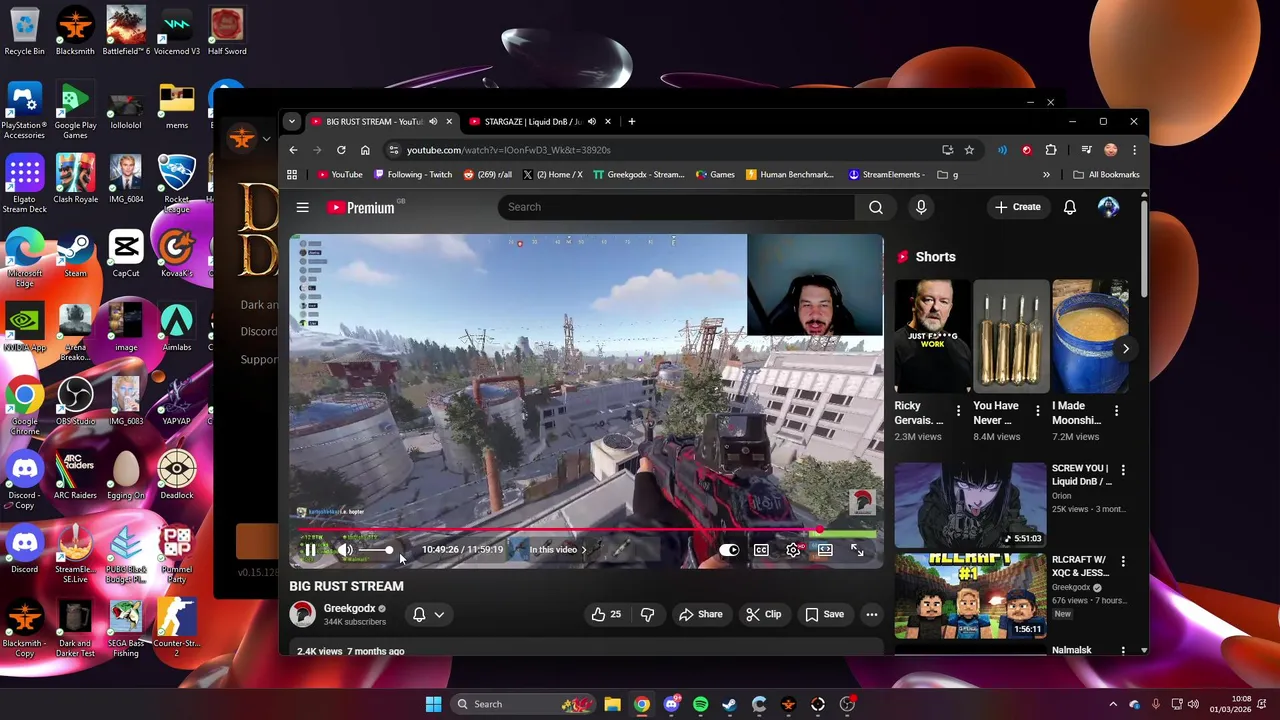Open options for 'You Have Never' short

[1037, 410]
